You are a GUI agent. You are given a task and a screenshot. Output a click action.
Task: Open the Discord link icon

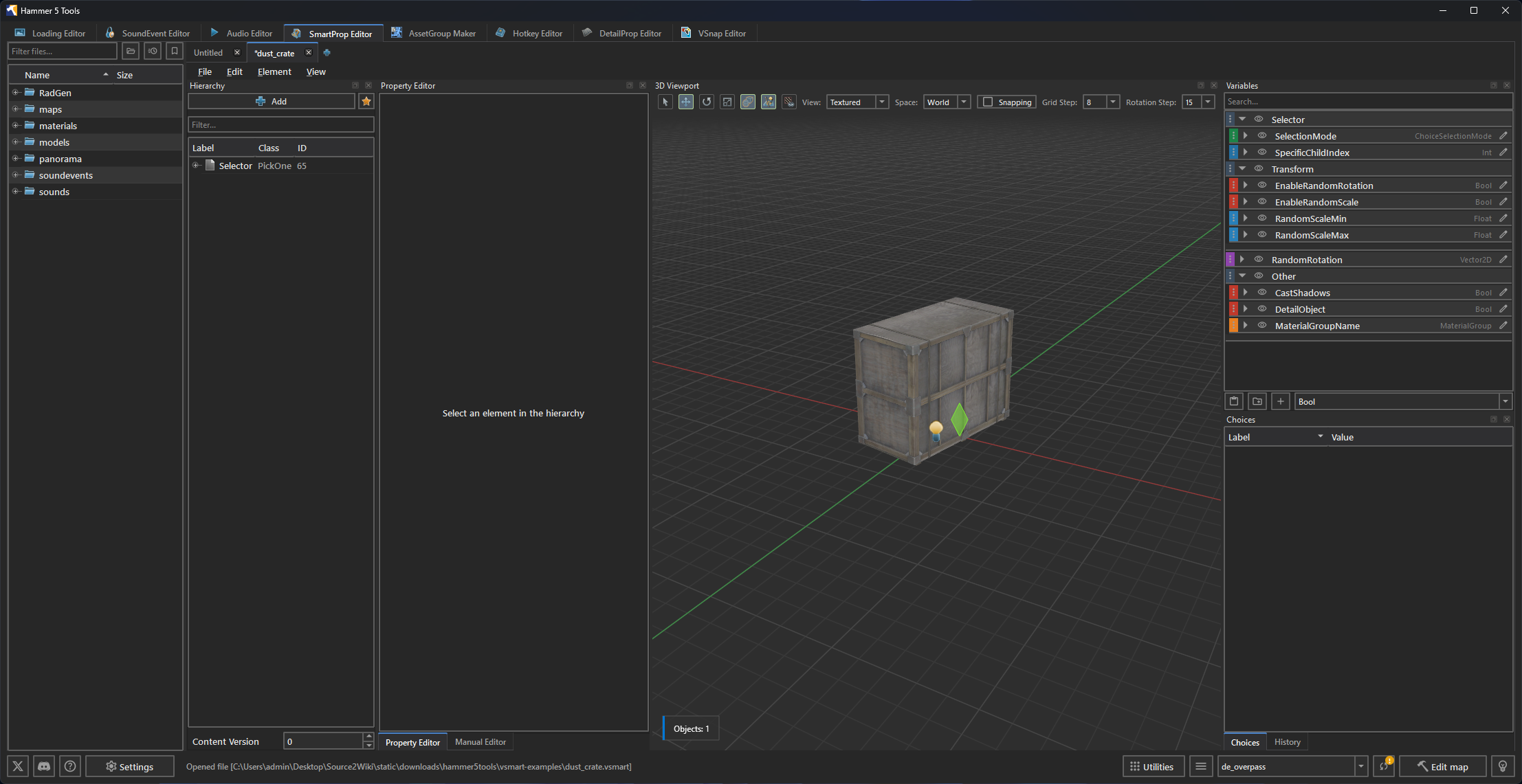pyautogui.click(x=44, y=766)
